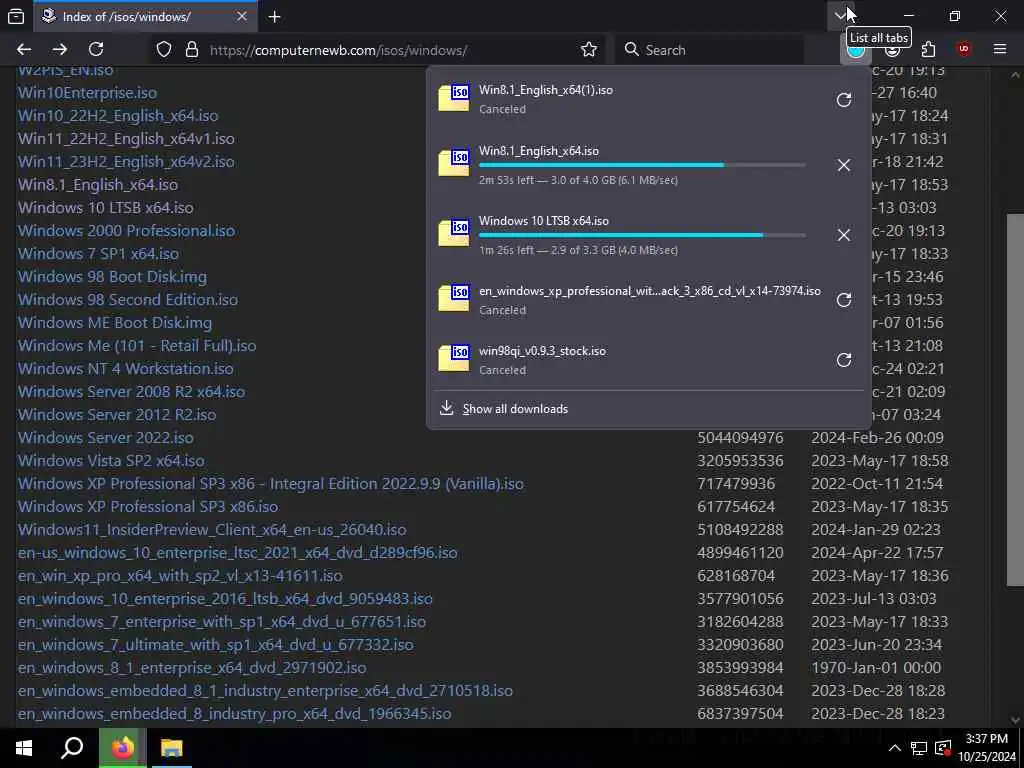Retry the Win8.1_English_x64(1).iso download

pos(844,100)
